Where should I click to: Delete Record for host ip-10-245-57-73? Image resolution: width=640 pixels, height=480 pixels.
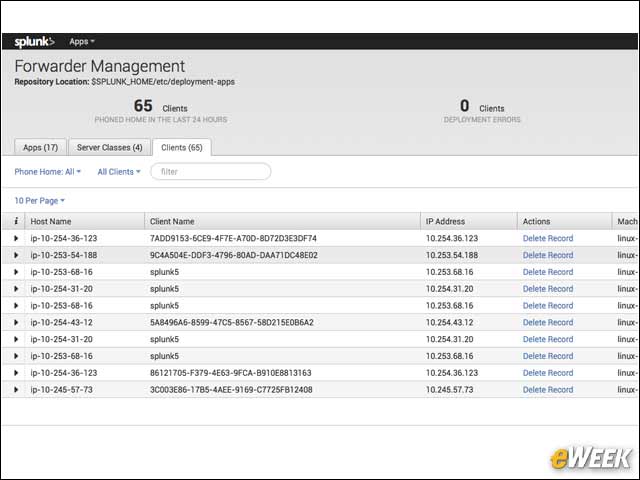tap(548, 390)
